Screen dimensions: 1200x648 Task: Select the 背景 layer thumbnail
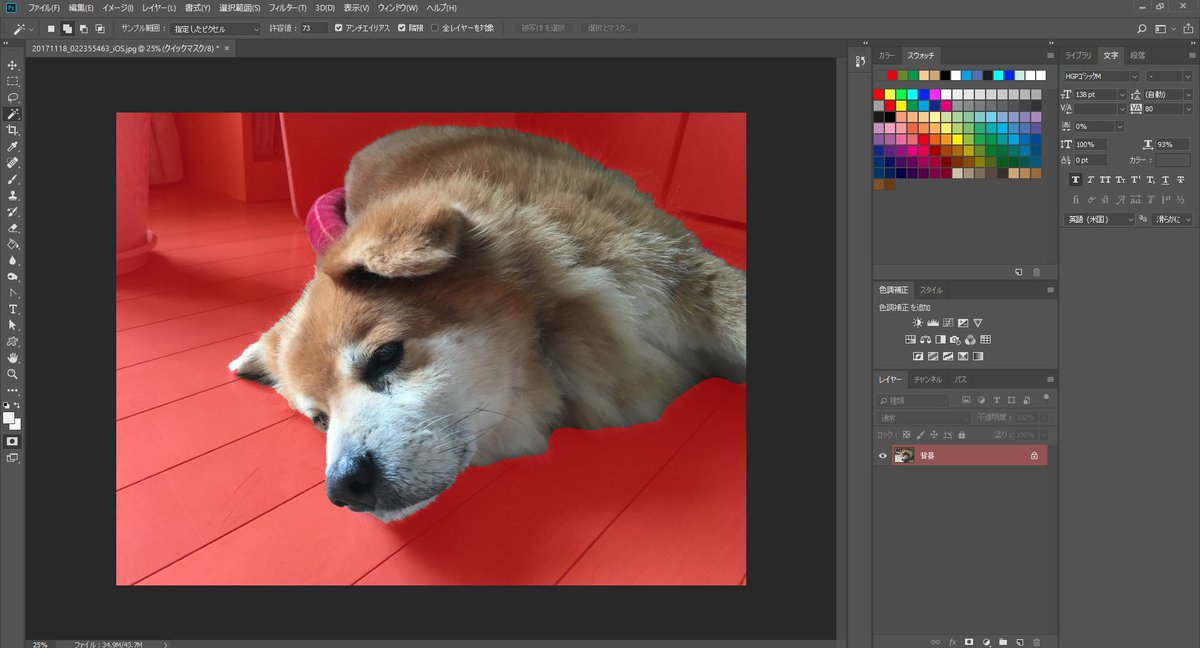[904, 456]
